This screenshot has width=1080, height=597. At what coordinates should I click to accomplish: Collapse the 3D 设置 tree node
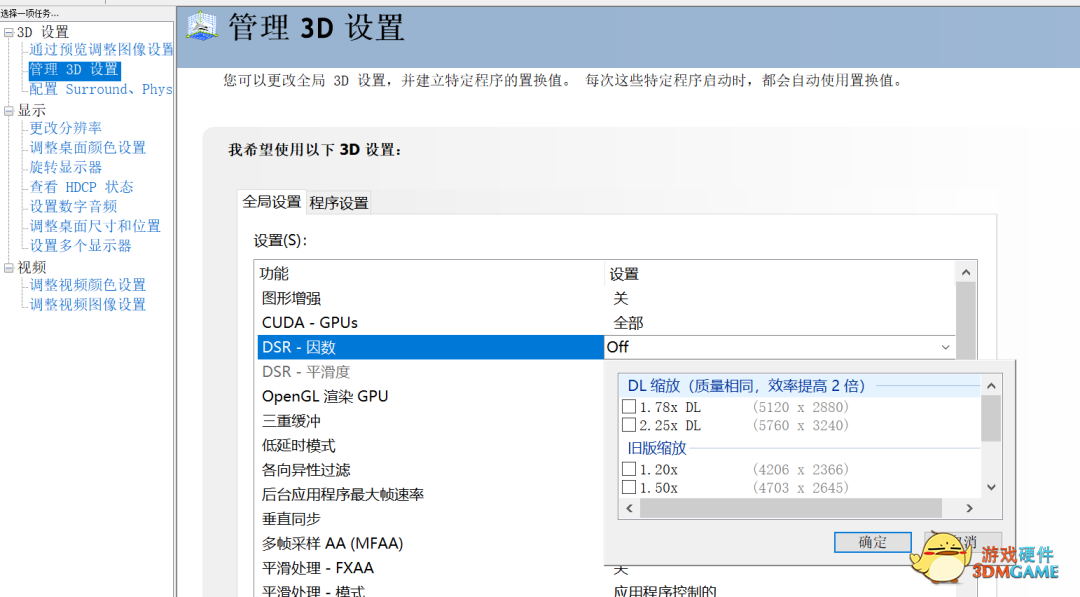[9, 32]
